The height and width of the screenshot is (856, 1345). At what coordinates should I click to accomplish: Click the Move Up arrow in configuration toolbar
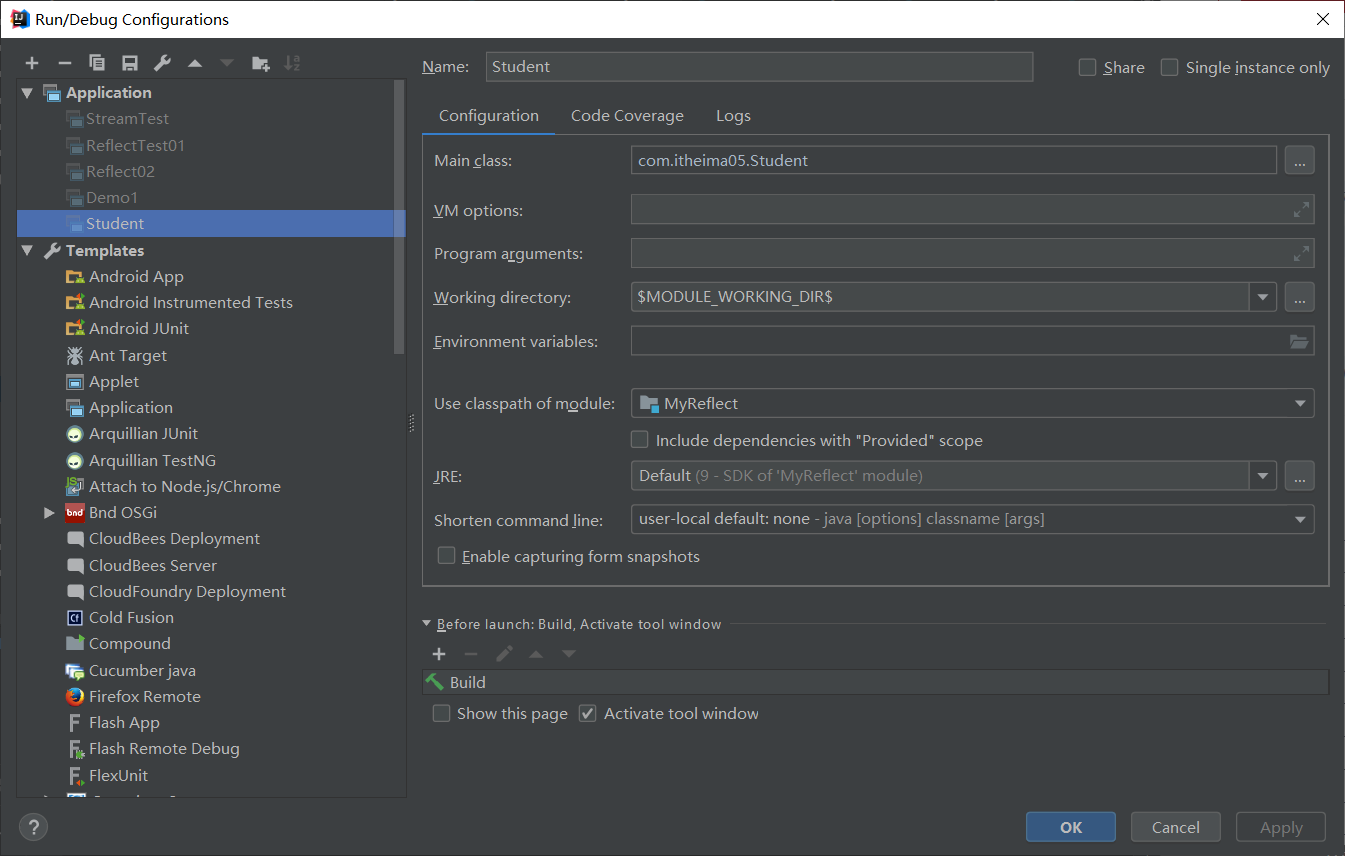pos(195,63)
